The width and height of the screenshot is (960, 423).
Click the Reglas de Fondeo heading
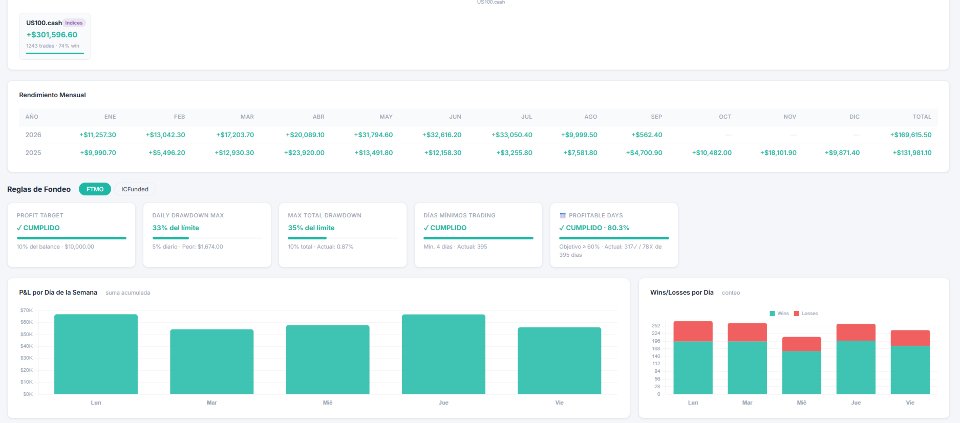pyautogui.click(x=39, y=189)
